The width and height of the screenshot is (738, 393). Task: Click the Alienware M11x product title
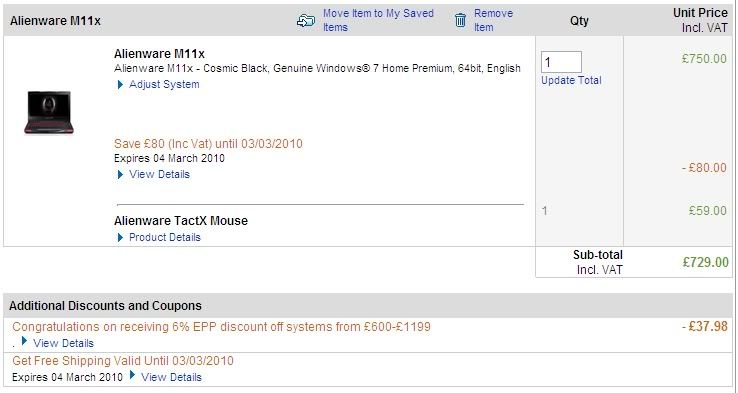159,54
